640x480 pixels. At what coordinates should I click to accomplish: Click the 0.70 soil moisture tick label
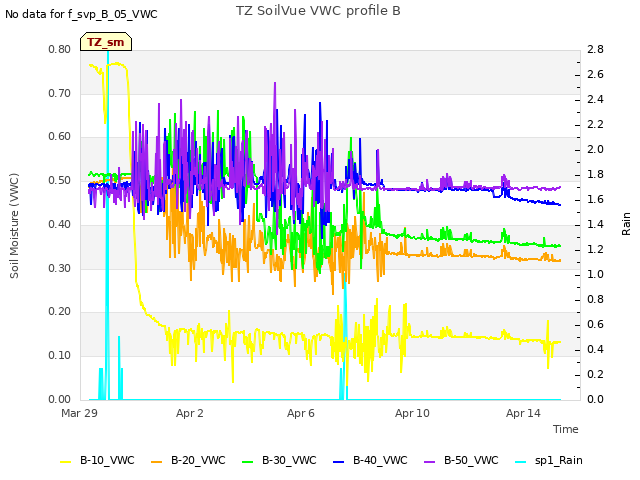point(60,93)
